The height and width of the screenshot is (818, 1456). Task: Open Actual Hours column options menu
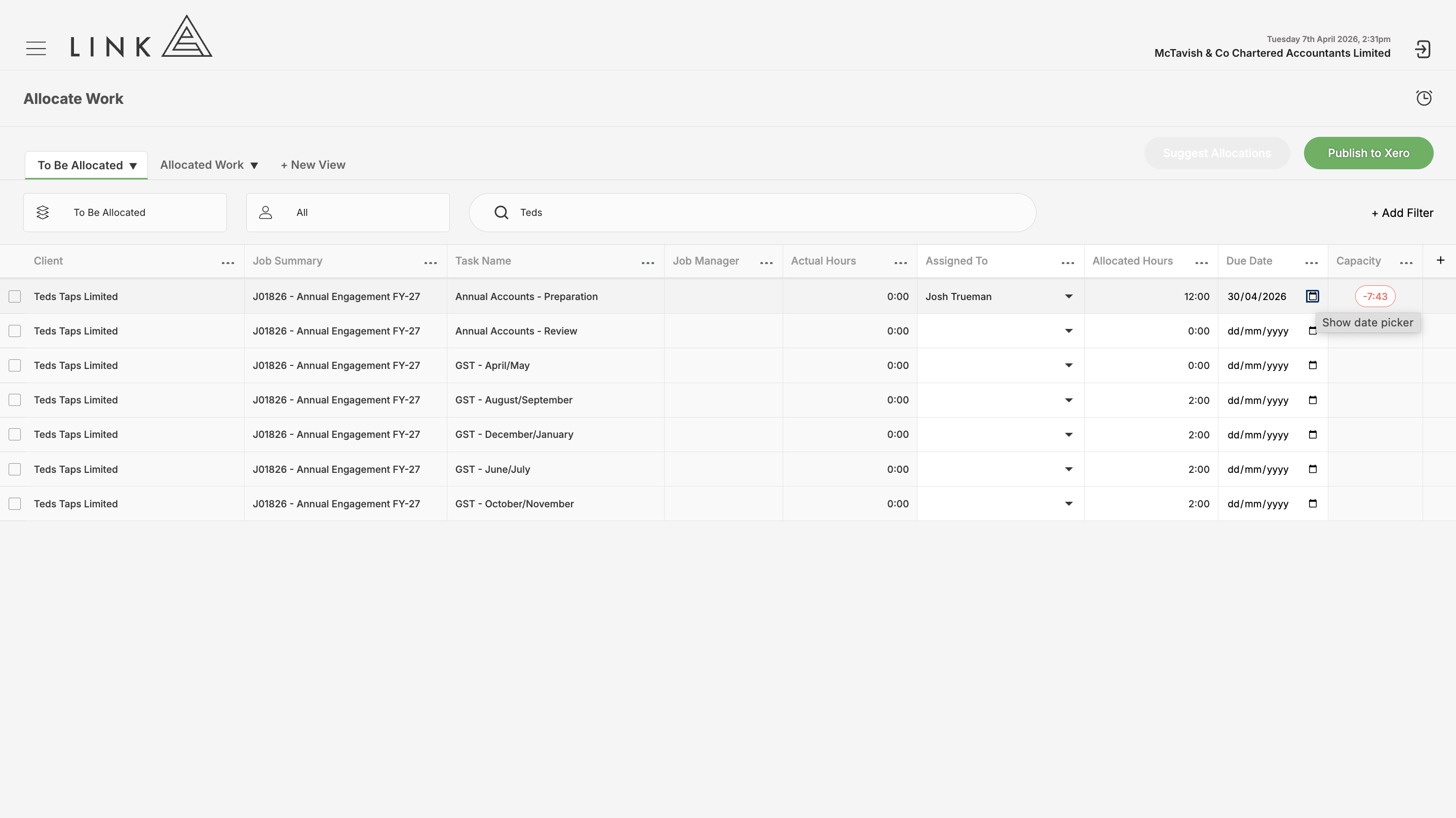[x=901, y=263]
